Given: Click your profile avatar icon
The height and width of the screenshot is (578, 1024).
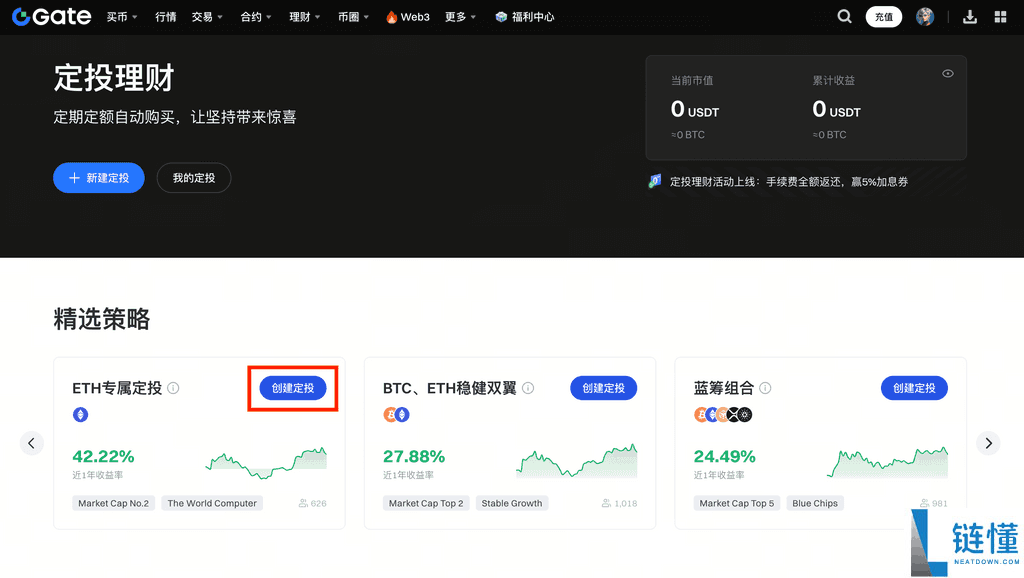Looking at the screenshot, I should click(x=925, y=16).
